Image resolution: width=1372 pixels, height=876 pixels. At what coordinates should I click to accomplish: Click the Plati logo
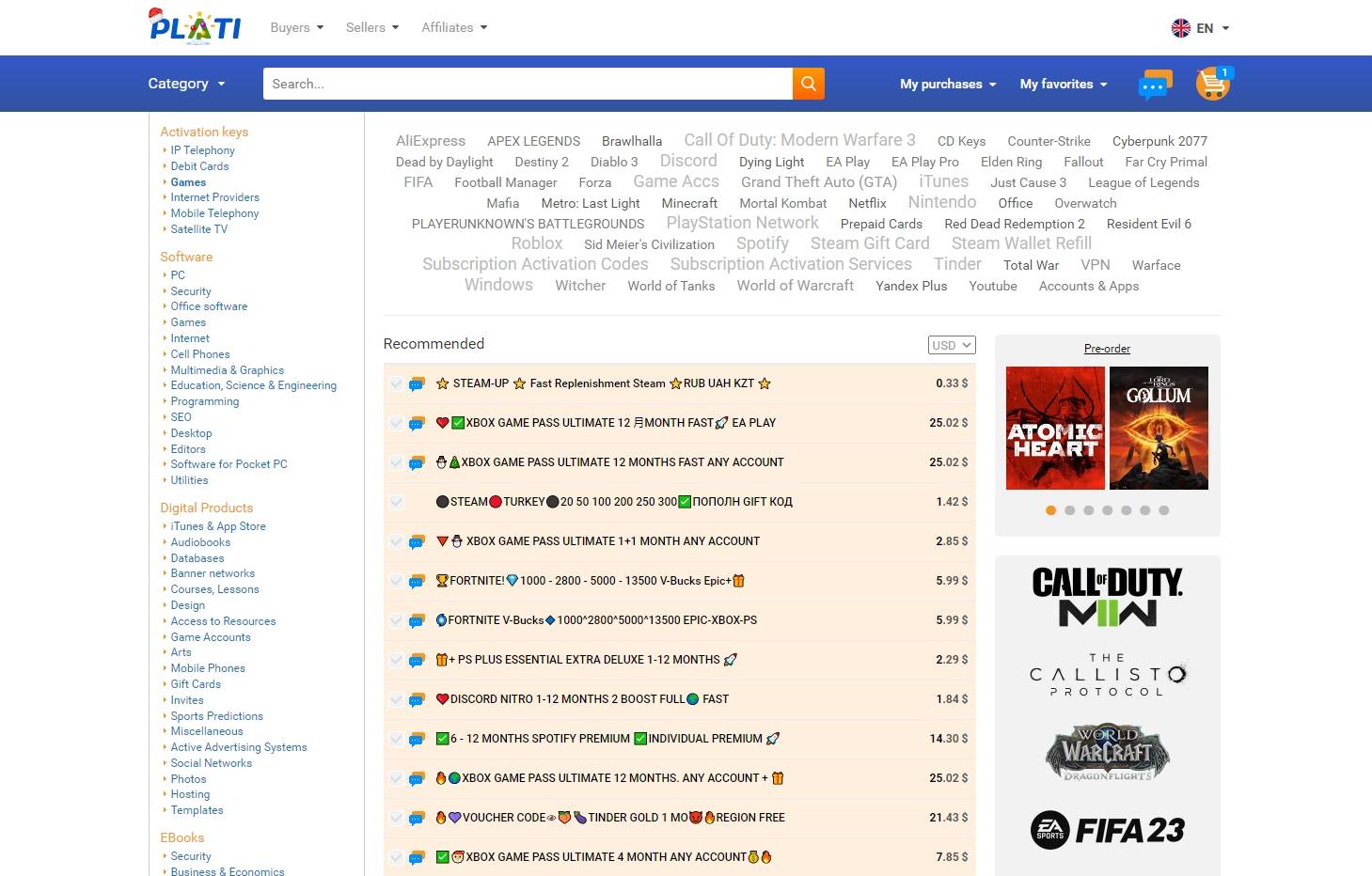click(x=195, y=25)
